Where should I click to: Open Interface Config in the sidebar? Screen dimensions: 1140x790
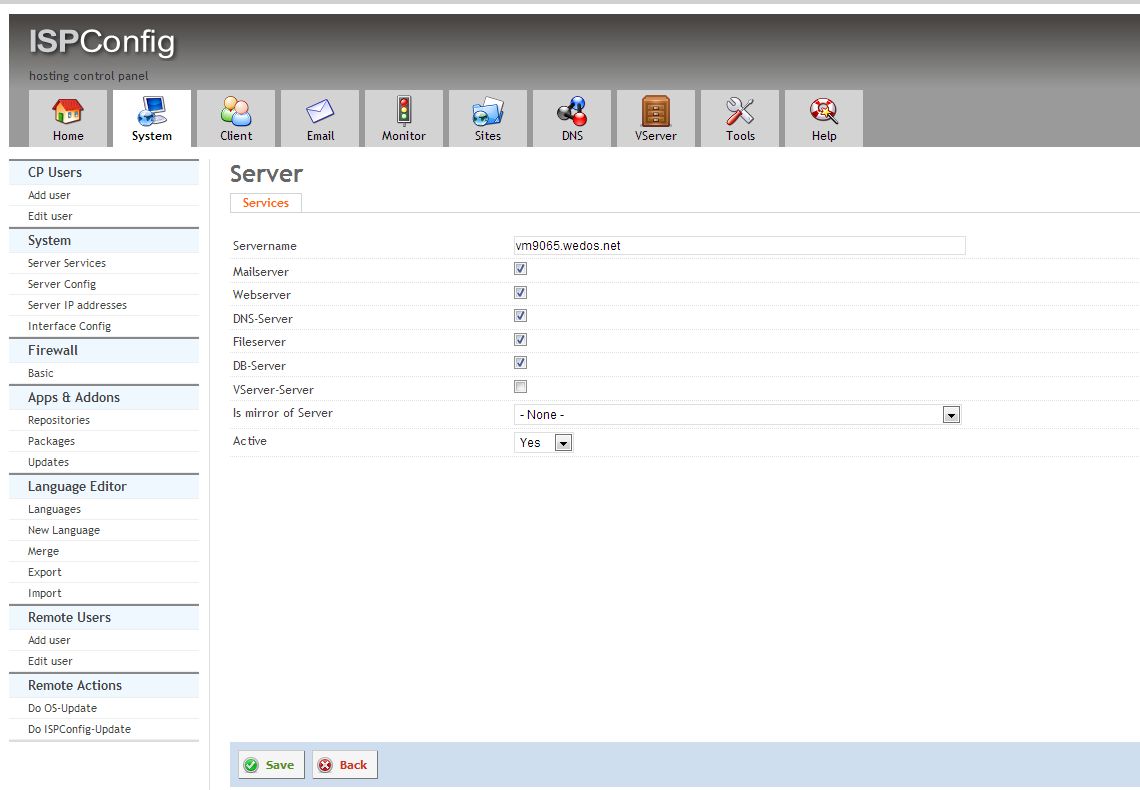click(69, 326)
